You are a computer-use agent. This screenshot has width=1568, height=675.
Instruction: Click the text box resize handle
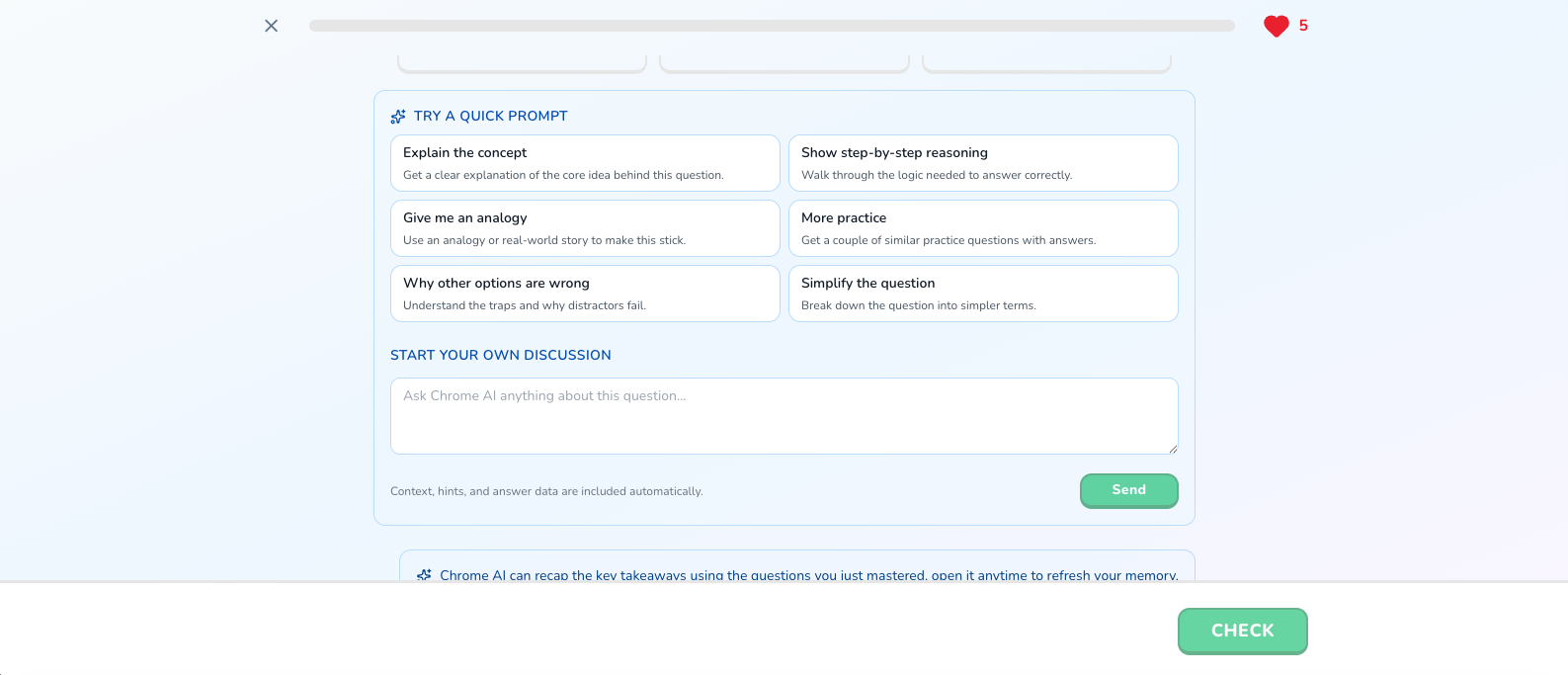tap(1173, 449)
